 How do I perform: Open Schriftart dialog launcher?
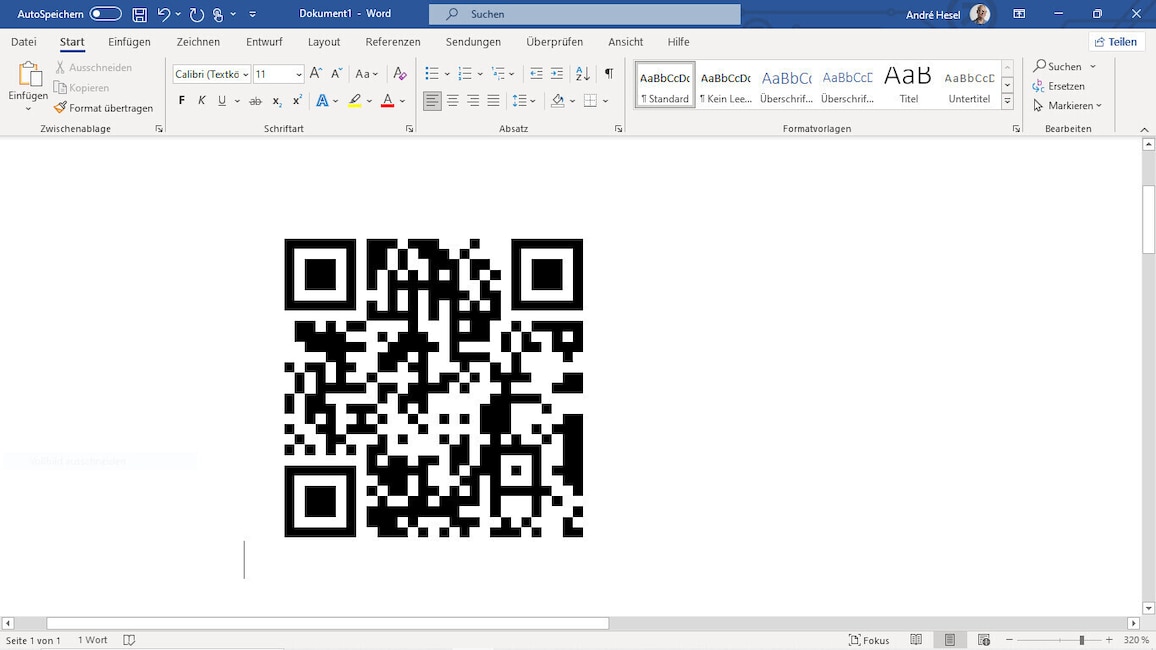click(x=410, y=129)
